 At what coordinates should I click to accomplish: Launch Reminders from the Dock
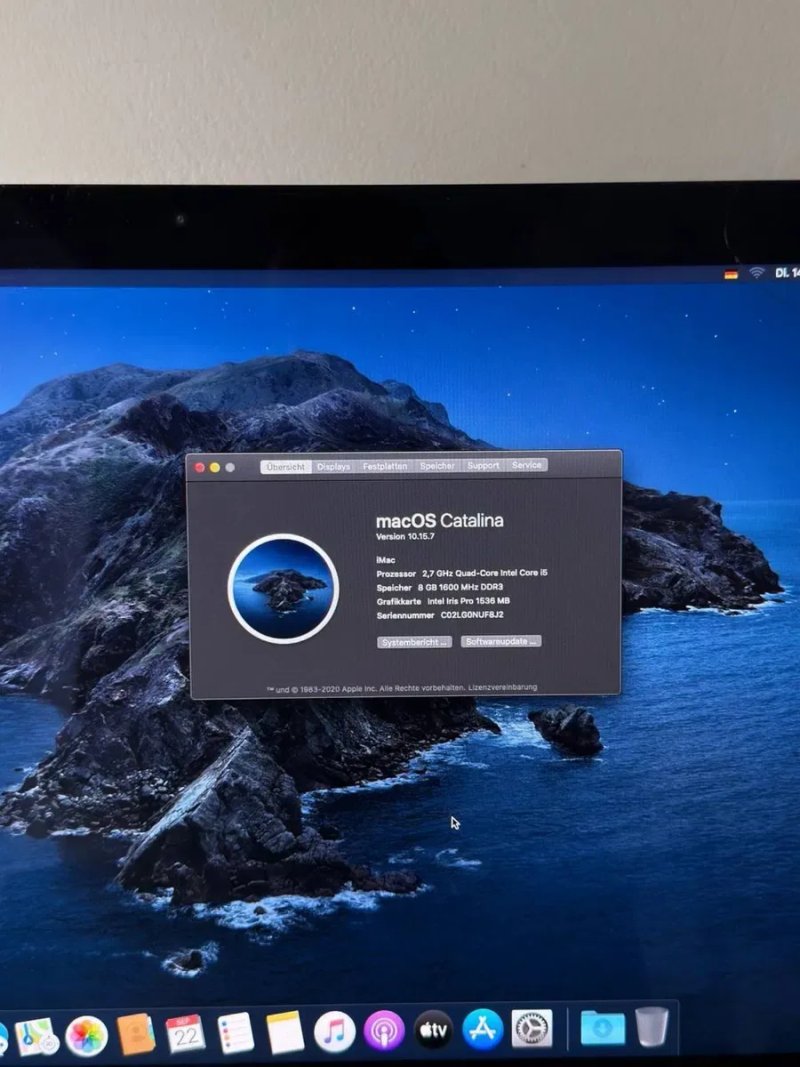tap(235, 1033)
